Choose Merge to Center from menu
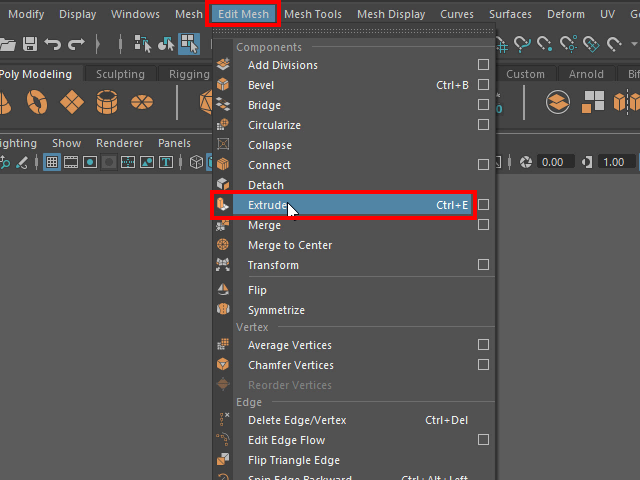 289,245
